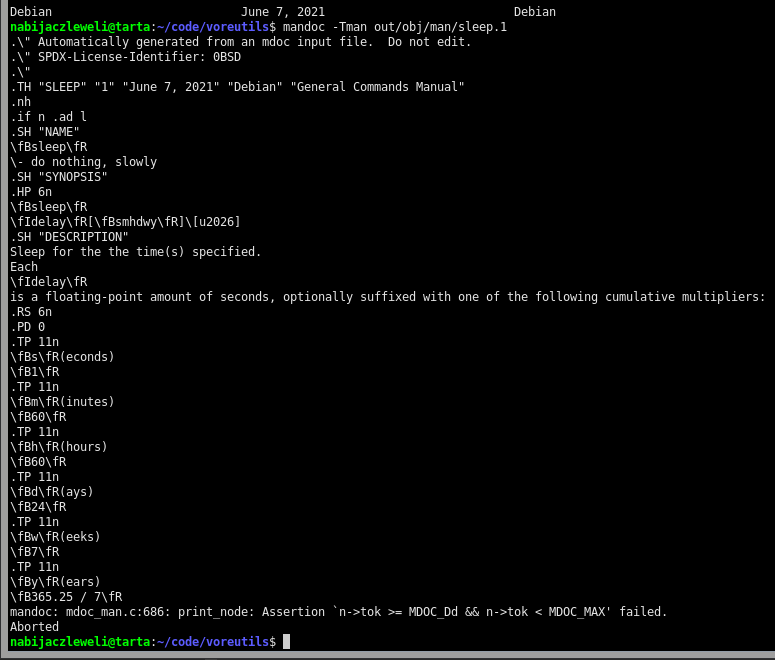Click "Sleep for the the time(s) specified" line
The width and height of the screenshot is (775, 660).
tap(135, 252)
